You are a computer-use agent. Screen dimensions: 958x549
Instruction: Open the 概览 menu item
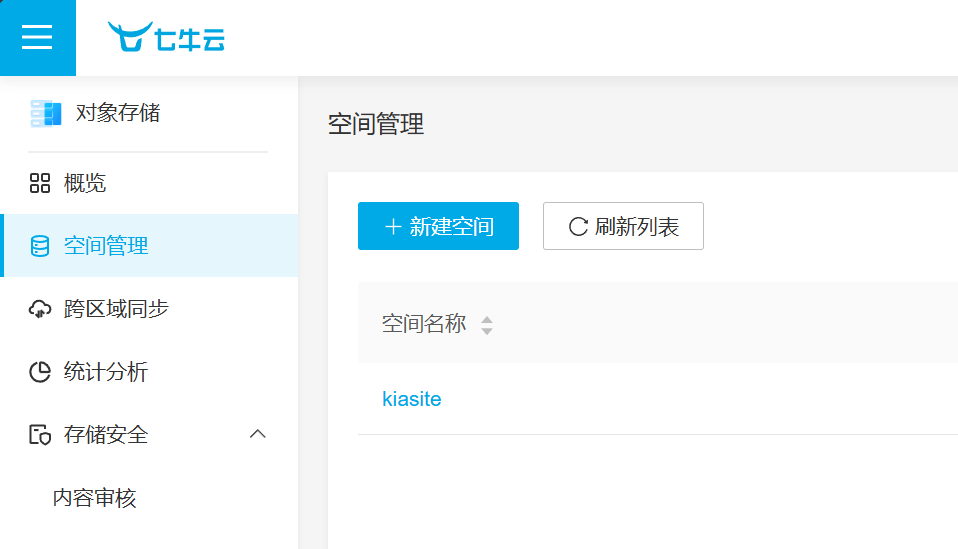click(85, 183)
